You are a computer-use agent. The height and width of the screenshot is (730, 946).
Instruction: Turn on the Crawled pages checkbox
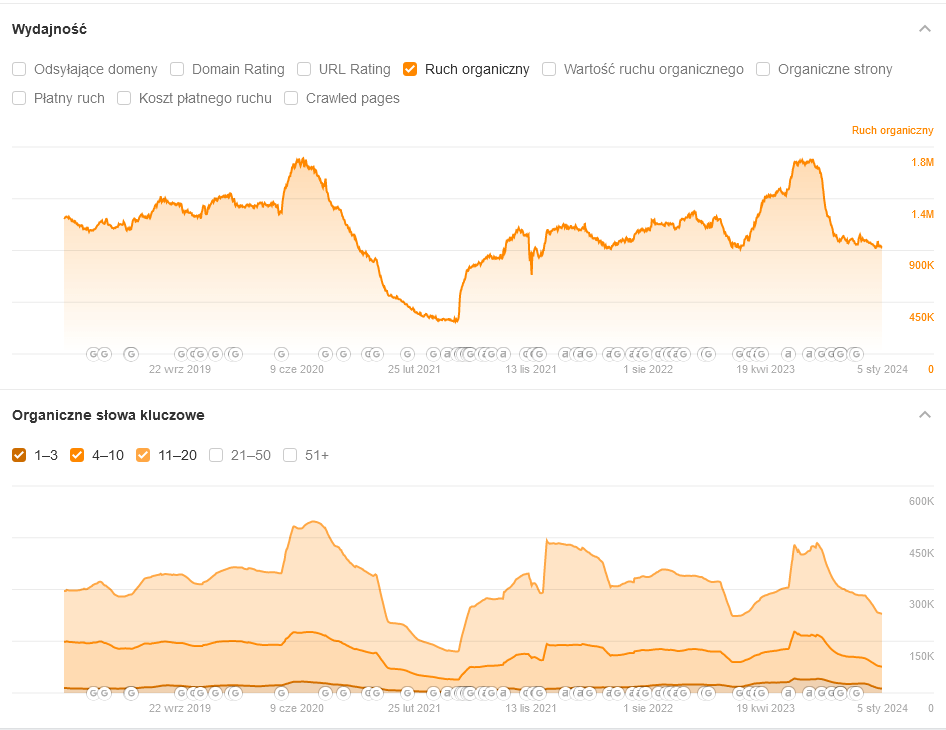coord(291,98)
